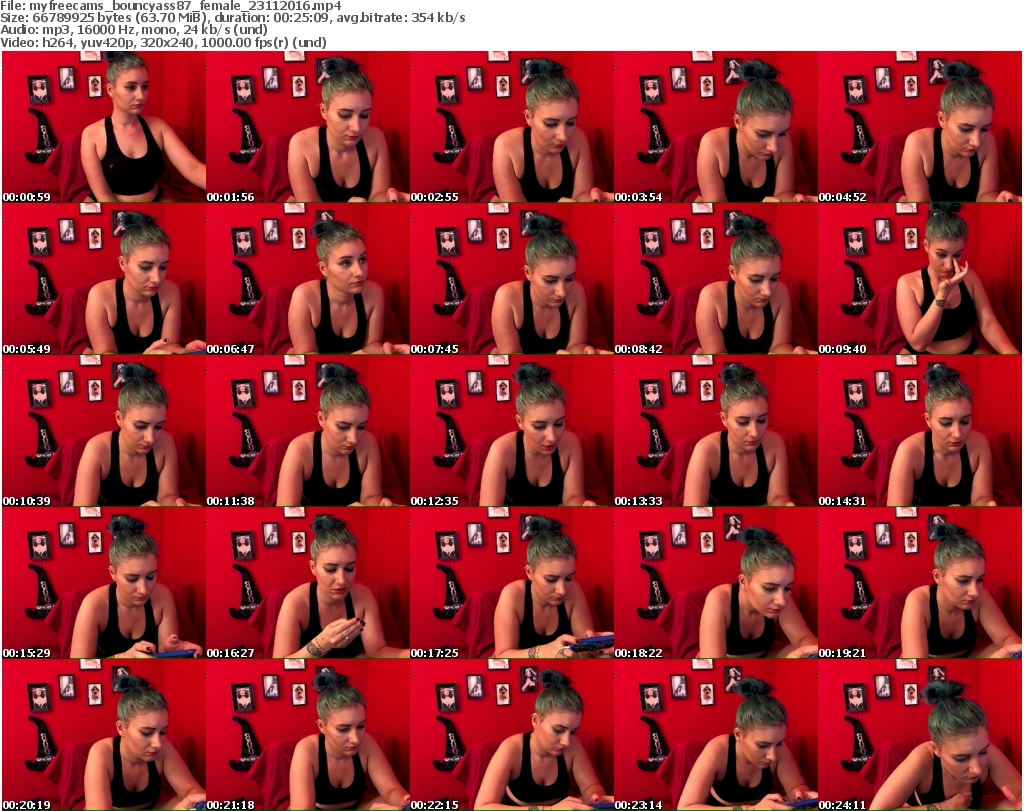Select the thumbnail frame stamped 00:12:35
The width and height of the screenshot is (1024, 811).
(511, 431)
